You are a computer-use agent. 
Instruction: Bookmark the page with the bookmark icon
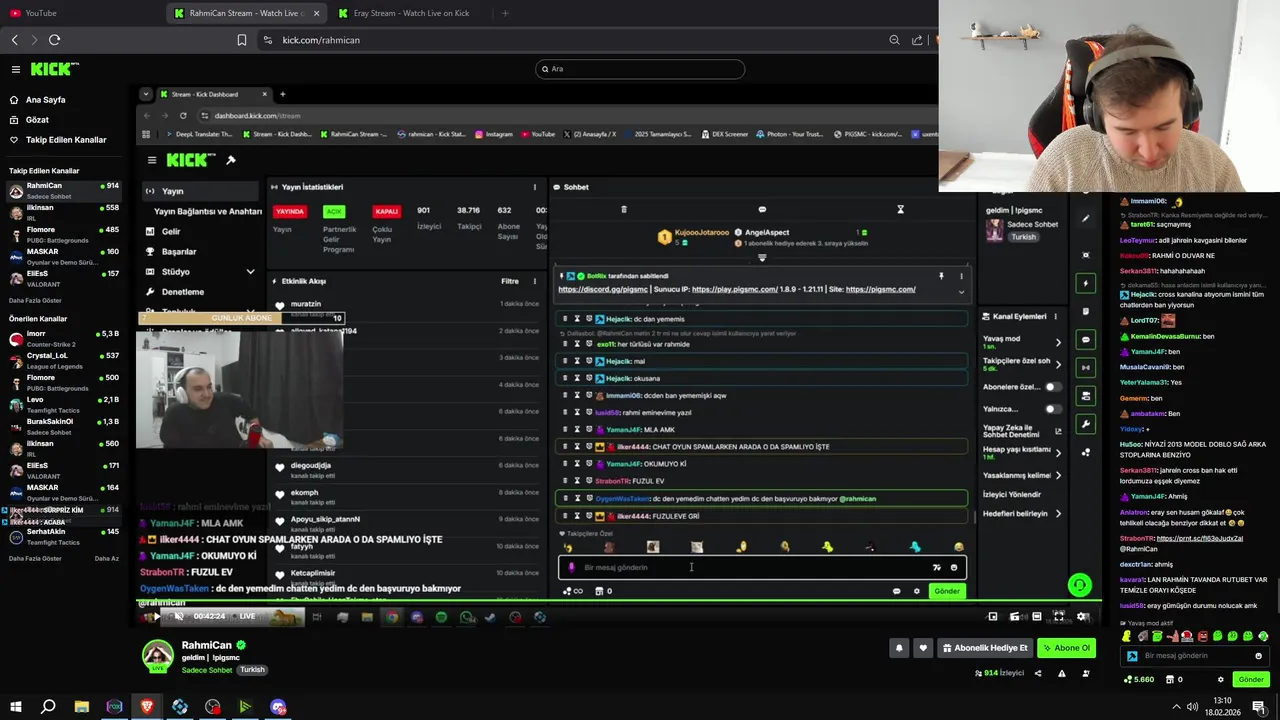(x=242, y=40)
